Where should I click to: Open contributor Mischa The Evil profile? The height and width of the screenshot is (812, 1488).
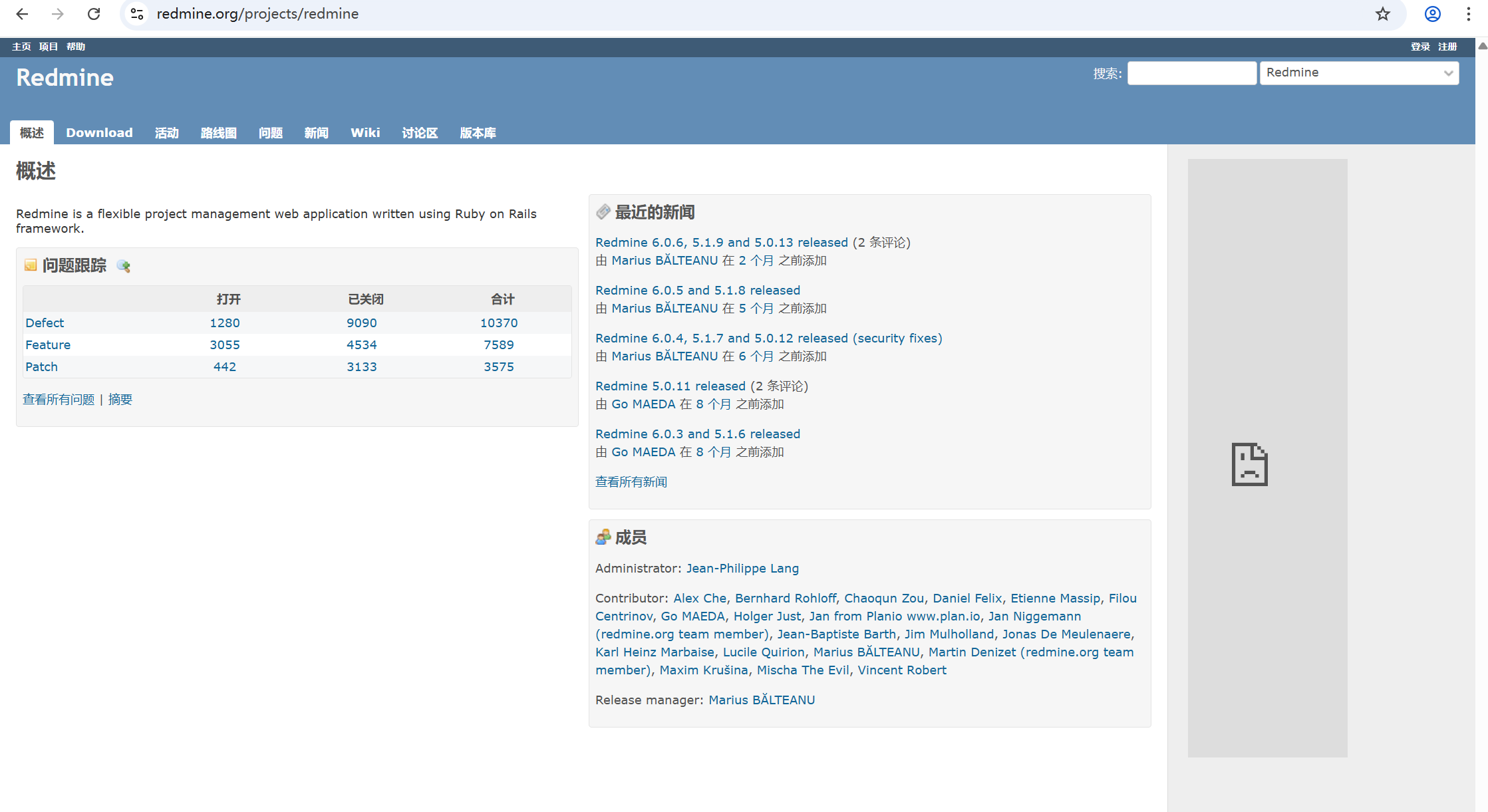[803, 670]
